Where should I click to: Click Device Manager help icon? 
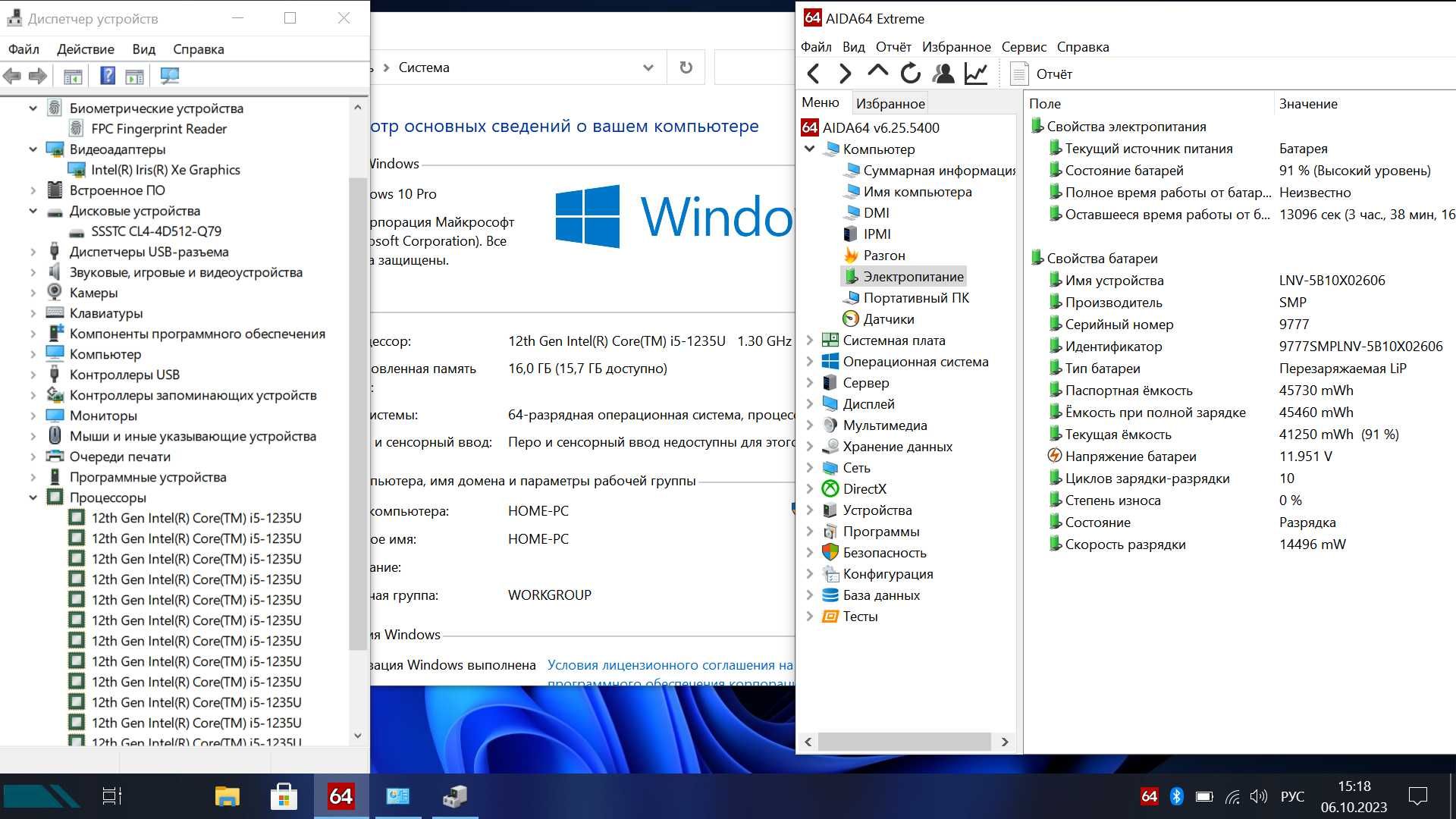pos(108,76)
